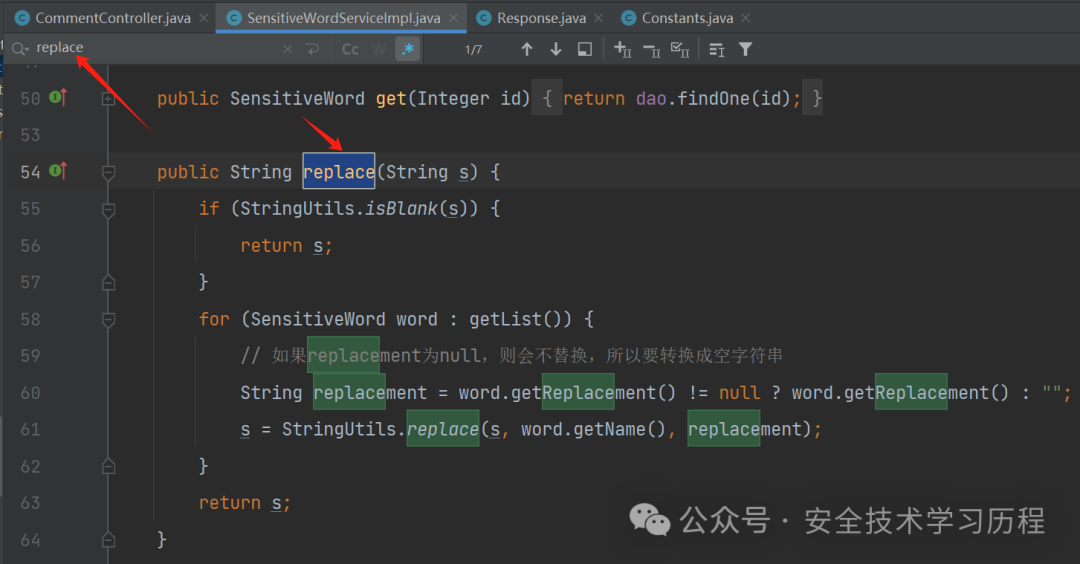Go to next occurrence (down arrow)
This screenshot has width=1080, height=564.
point(555,49)
